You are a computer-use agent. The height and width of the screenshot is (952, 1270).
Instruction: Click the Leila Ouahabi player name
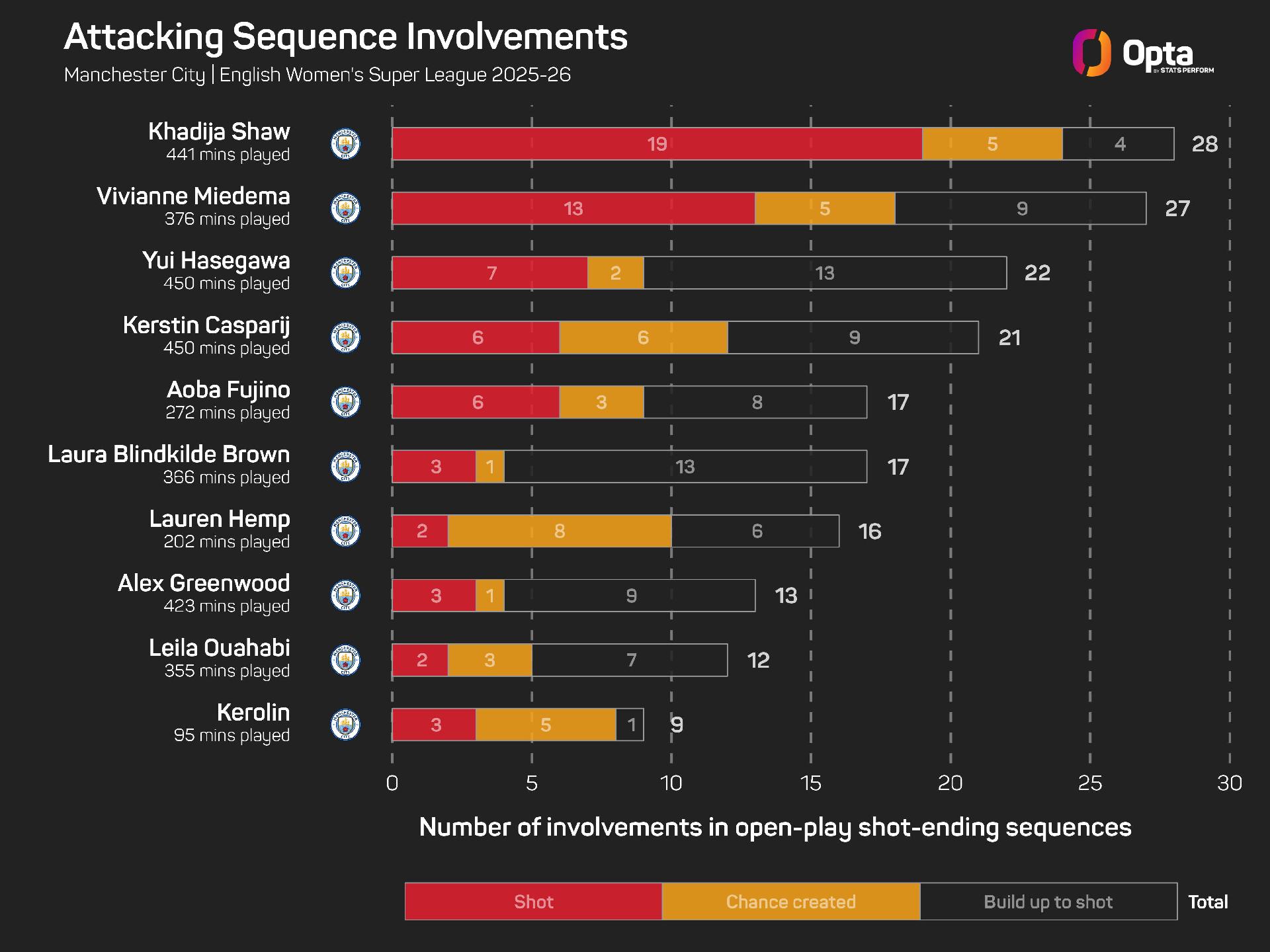tap(219, 648)
